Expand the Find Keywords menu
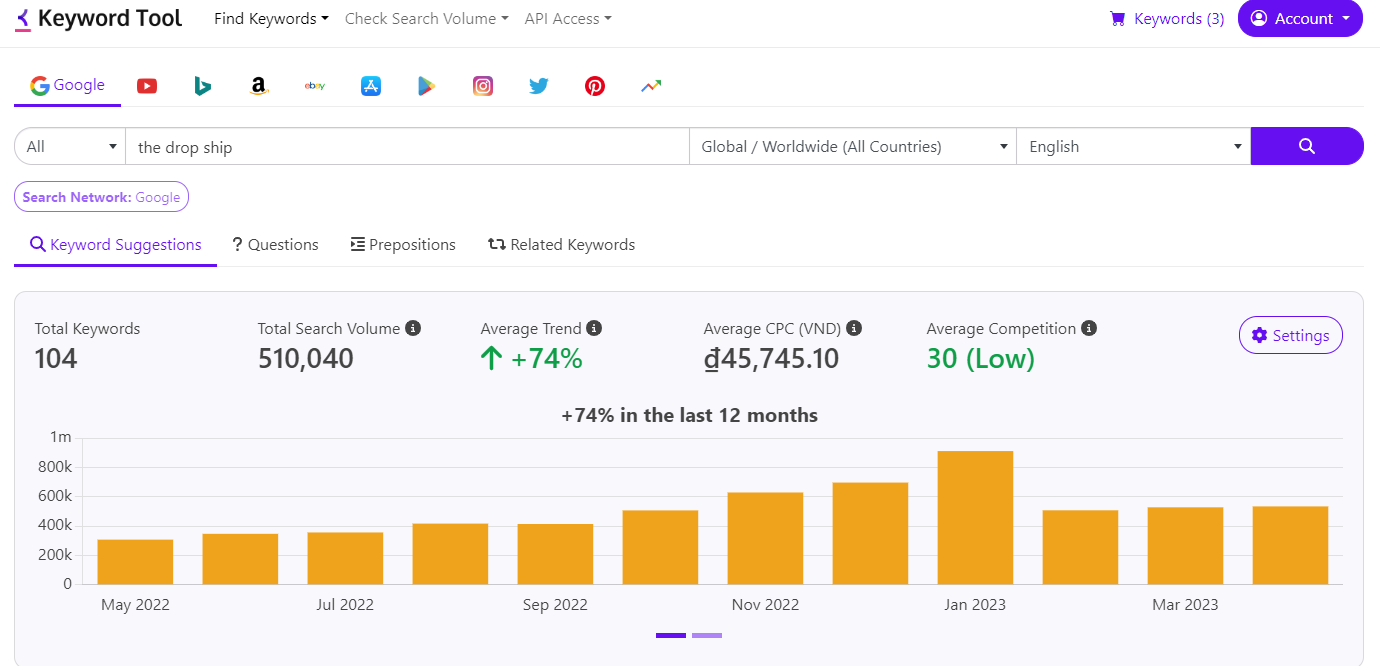Screen dimensions: 1380x666 (271, 19)
